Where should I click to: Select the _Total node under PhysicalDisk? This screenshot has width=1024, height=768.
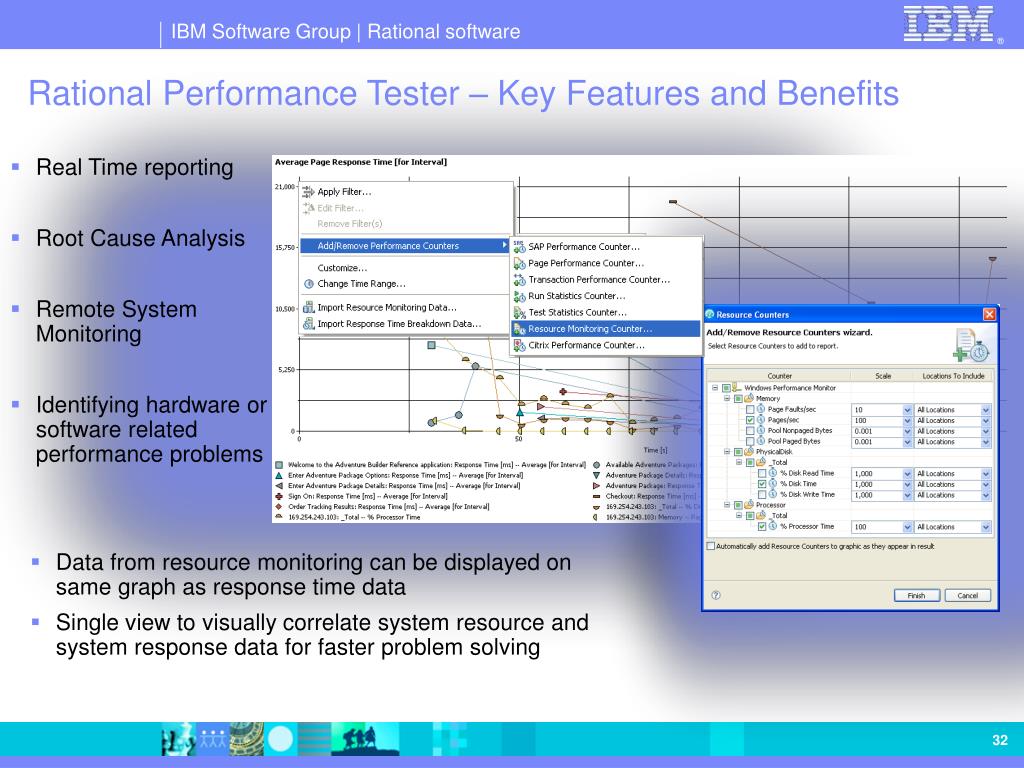tap(780, 462)
